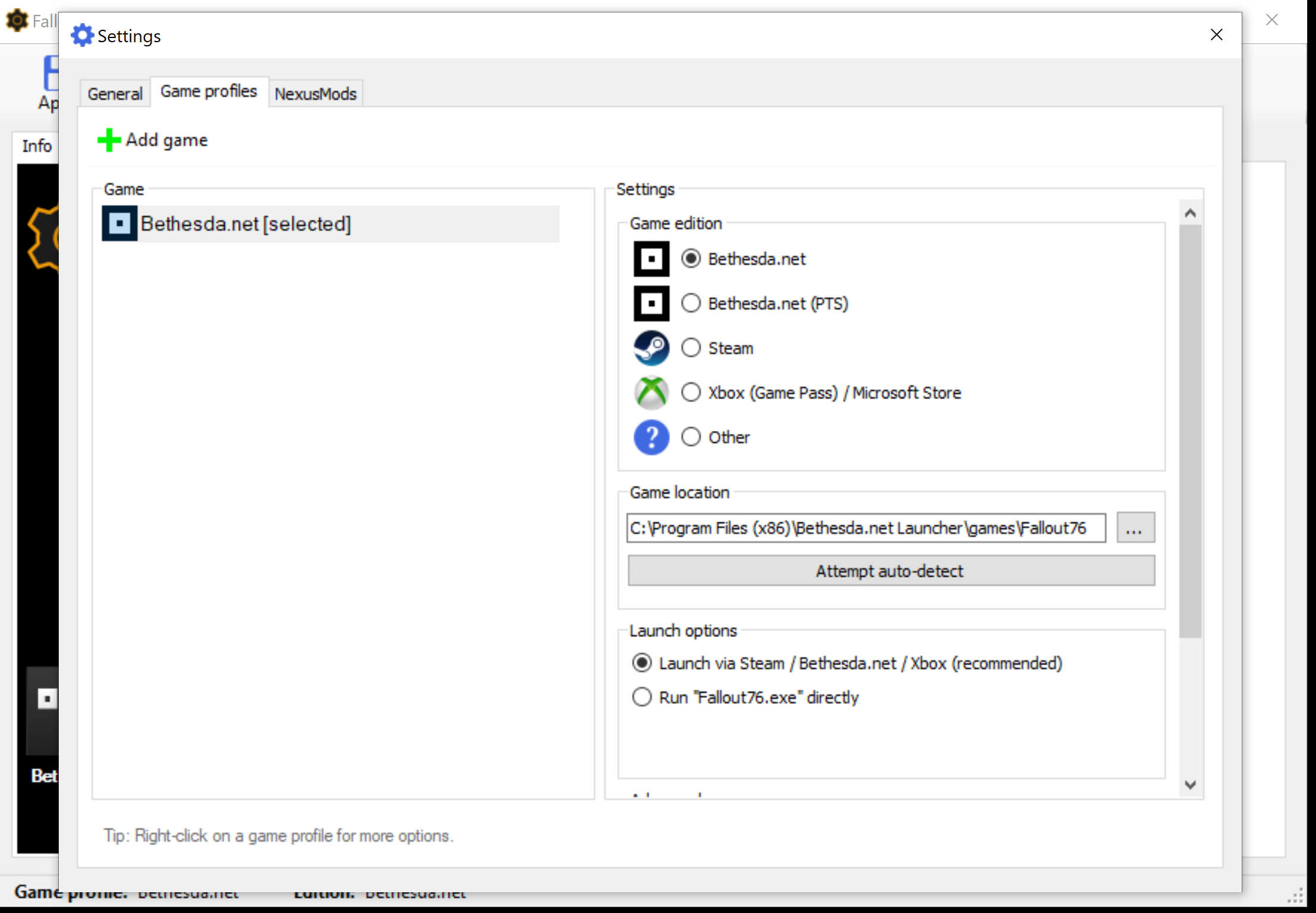This screenshot has height=913, width=1316.
Task: Close the main Fallout window behind the dialog
Action: [1271, 20]
